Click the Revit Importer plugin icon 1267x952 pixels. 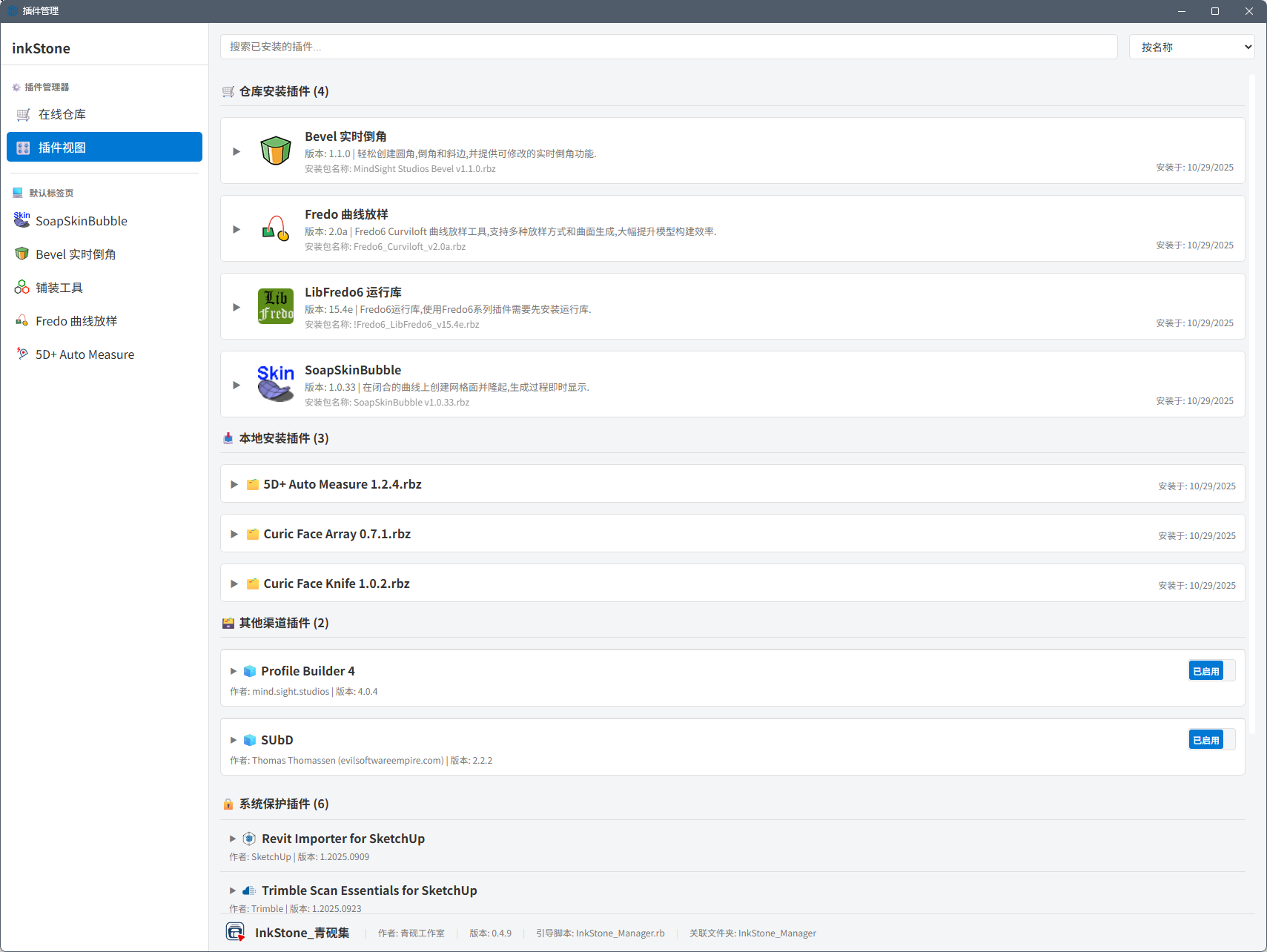pos(250,839)
